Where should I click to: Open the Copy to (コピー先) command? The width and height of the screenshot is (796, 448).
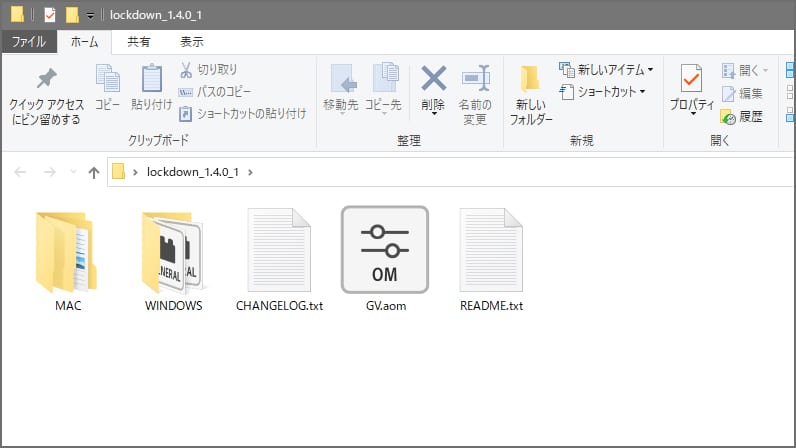click(x=383, y=88)
